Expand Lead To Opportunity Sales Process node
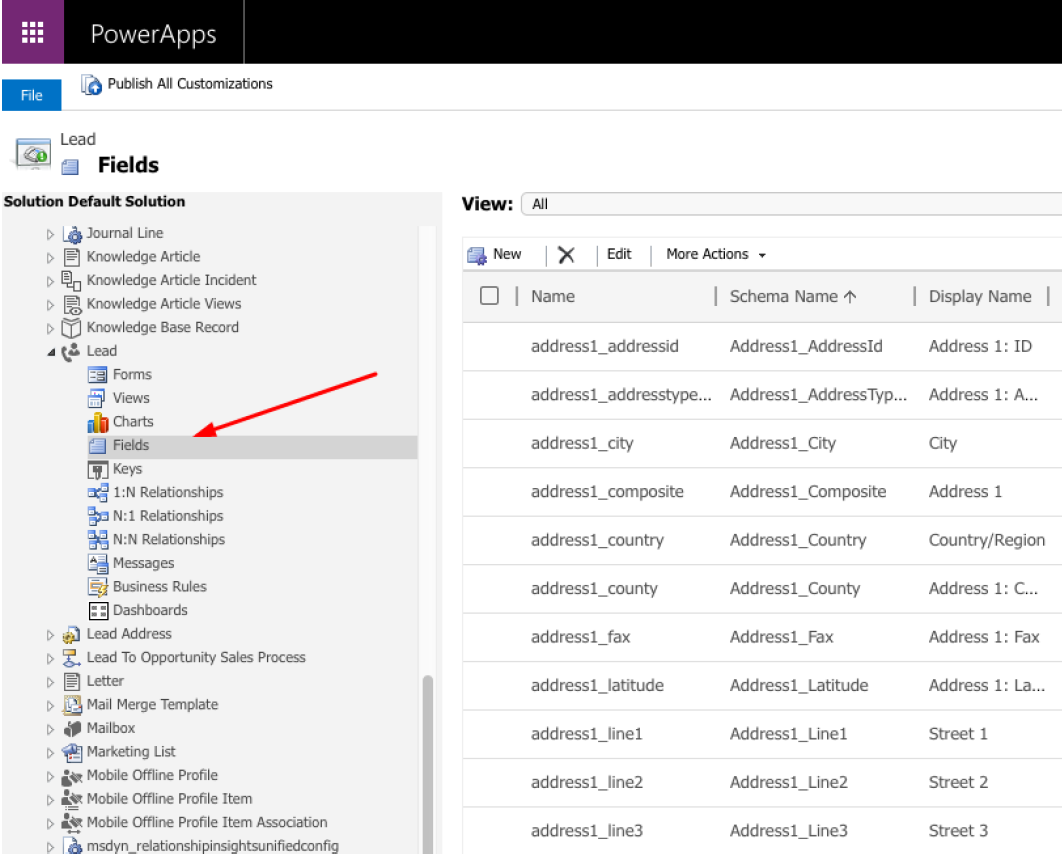Viewport: 1063px width, 867px height. point(50,658)
